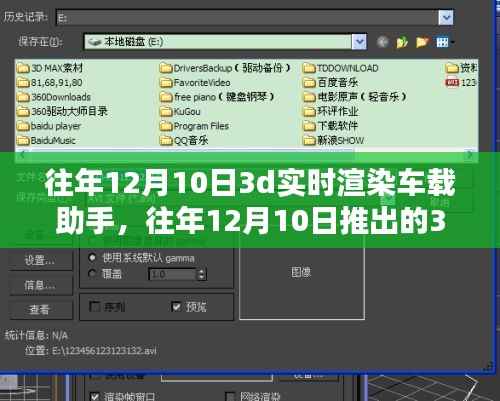Select the BaiduMusic folder
The height and width of the screenshot is (401, 500).
click(x=46, y=140)
